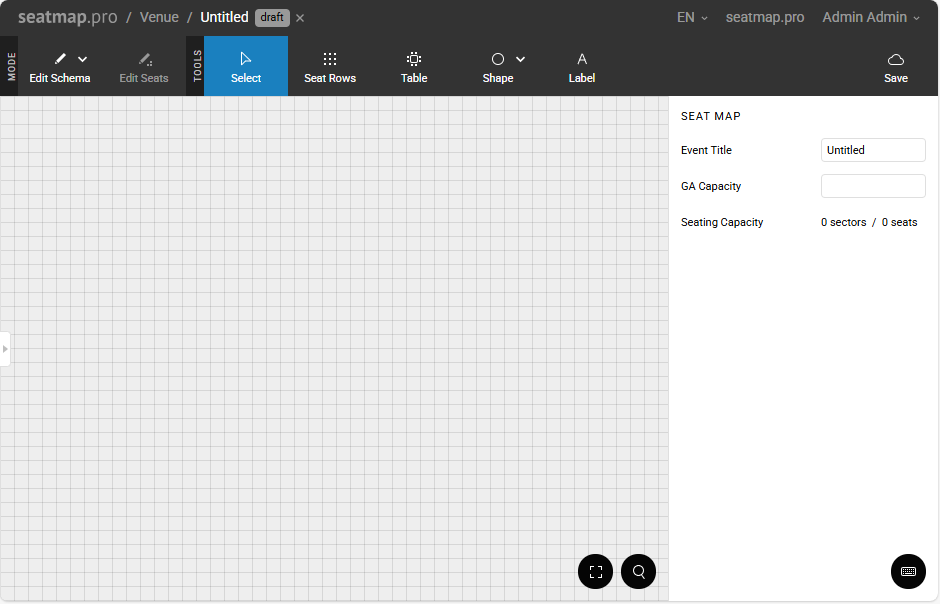Open the canvas search magnifier button
This screenshot has width=940, height=604.
click(638, 572)
